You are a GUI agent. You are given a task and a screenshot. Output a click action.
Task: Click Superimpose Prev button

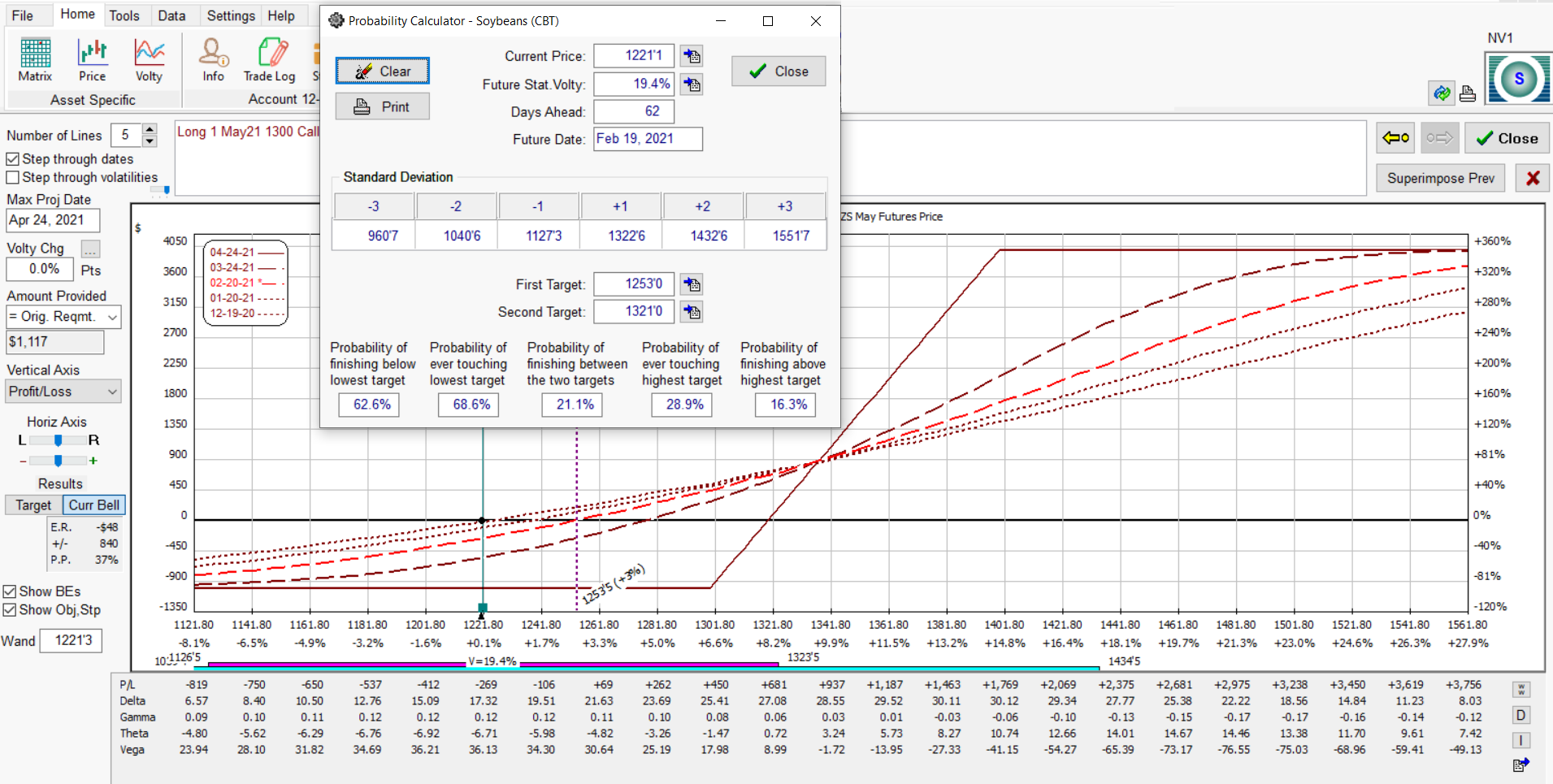point(1440,178)
